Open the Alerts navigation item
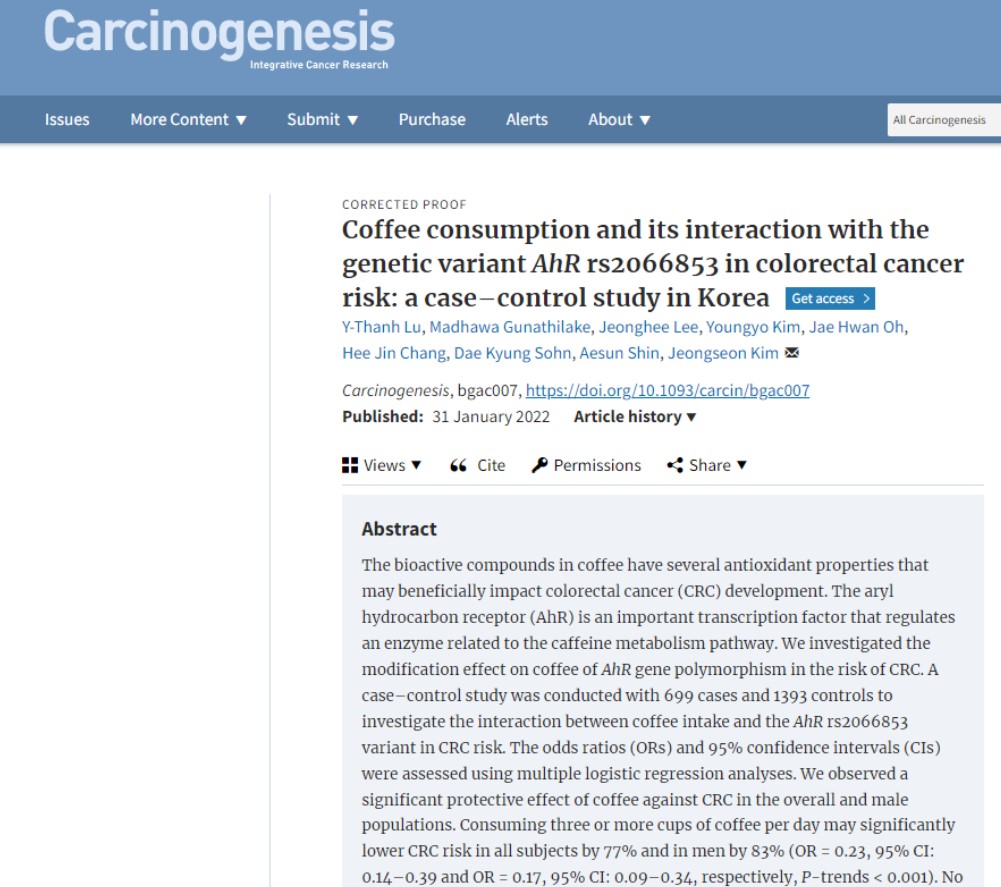The height and width of the screenshot is (887, 1001). coord(527,119)
